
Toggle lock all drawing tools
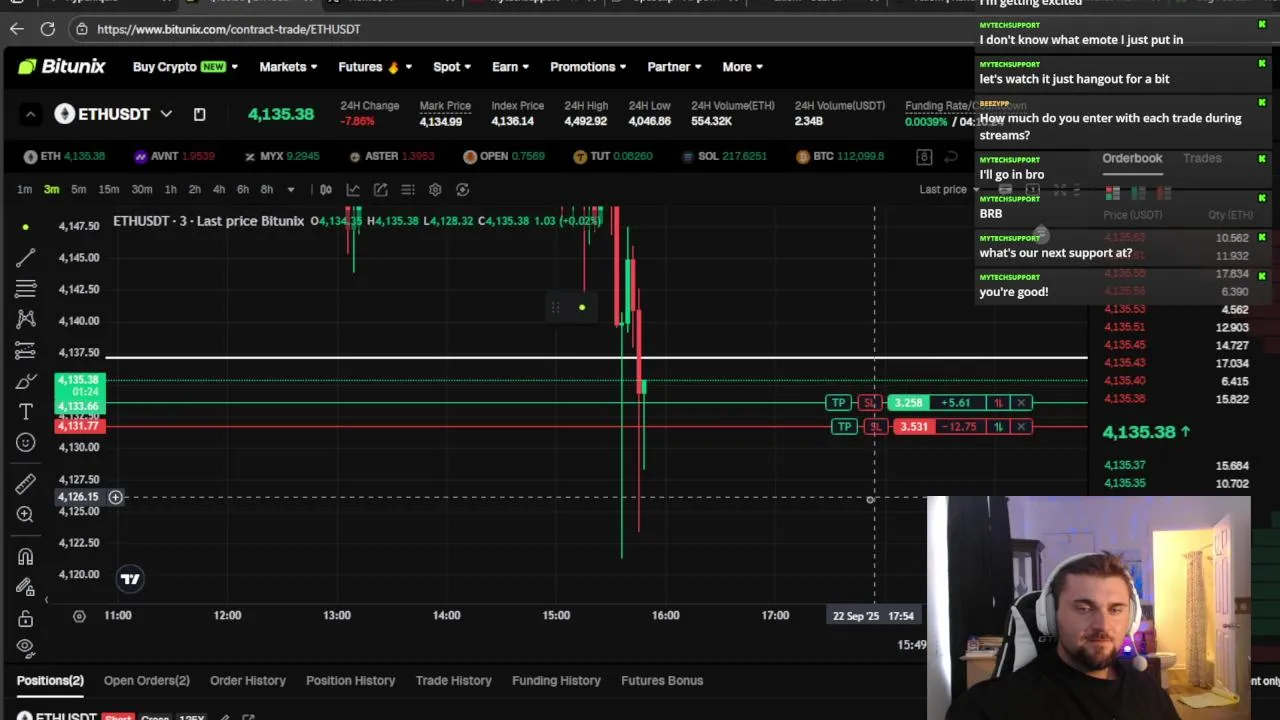tap(26, 618)
